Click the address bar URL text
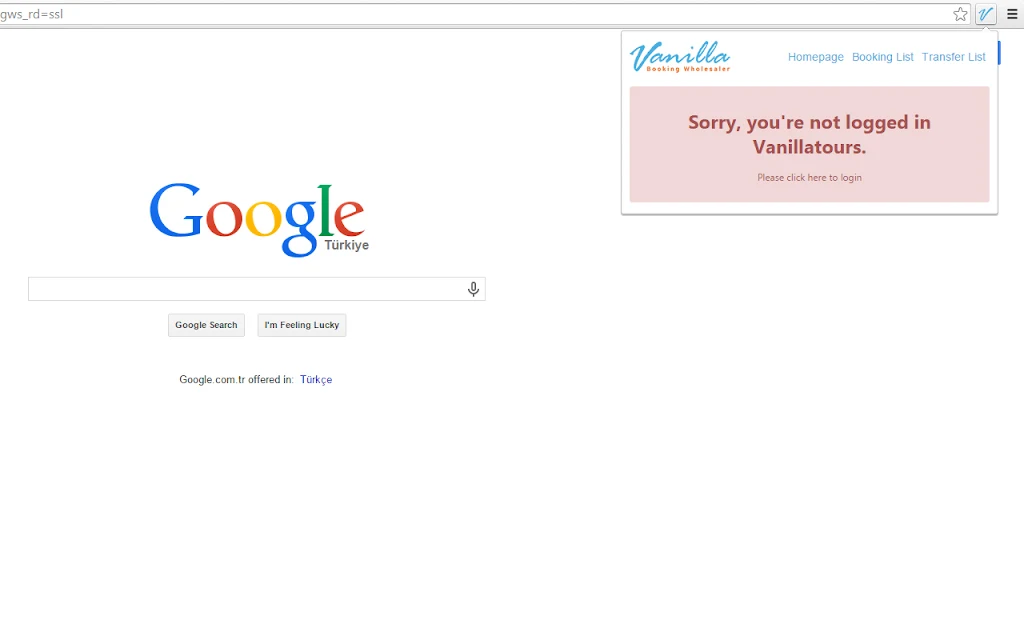Image resolution: width=1024 pixels, height=640 pixels. pyautogui.click(x=31, y=14)
